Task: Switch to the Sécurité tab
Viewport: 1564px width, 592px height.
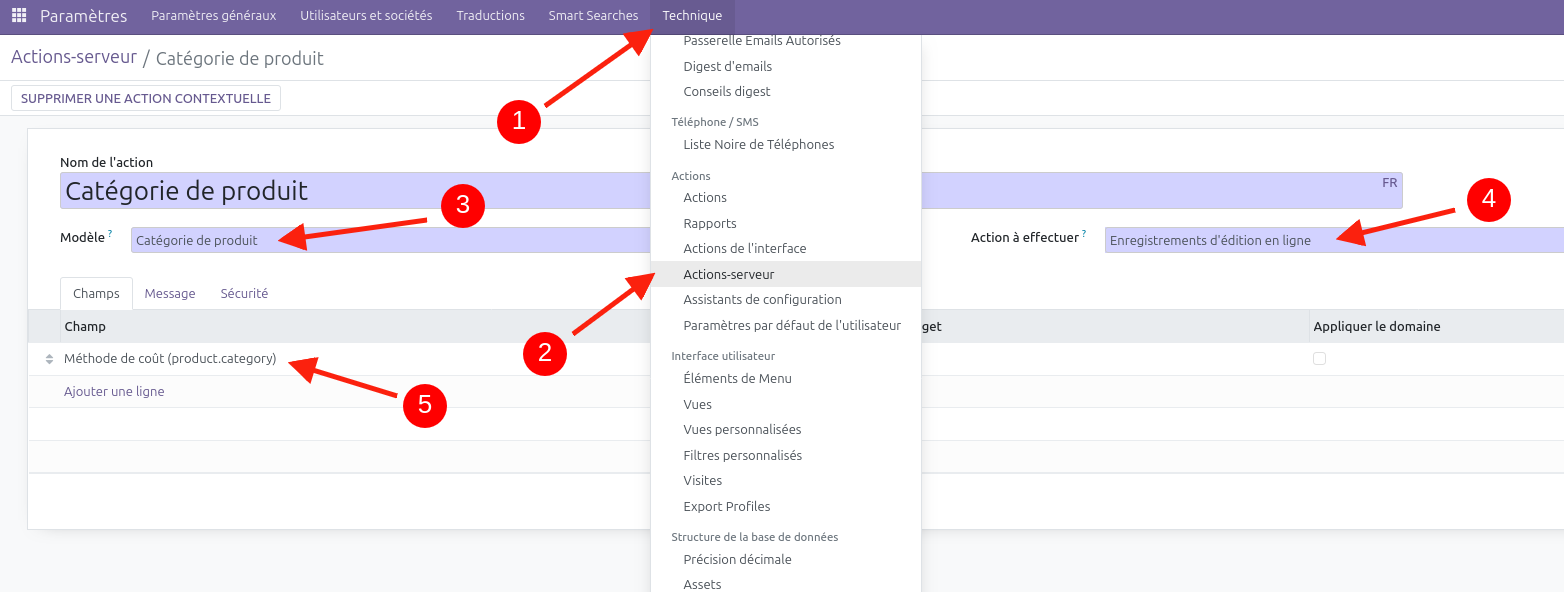Action: point(244,294)
